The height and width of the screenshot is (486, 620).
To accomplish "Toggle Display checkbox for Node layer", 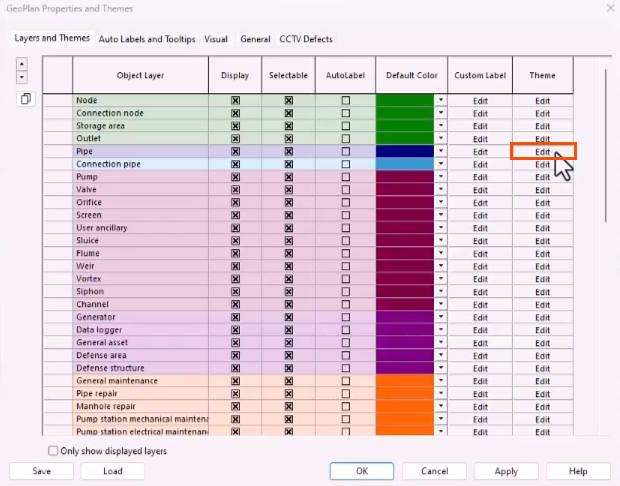I will [235, 100].
